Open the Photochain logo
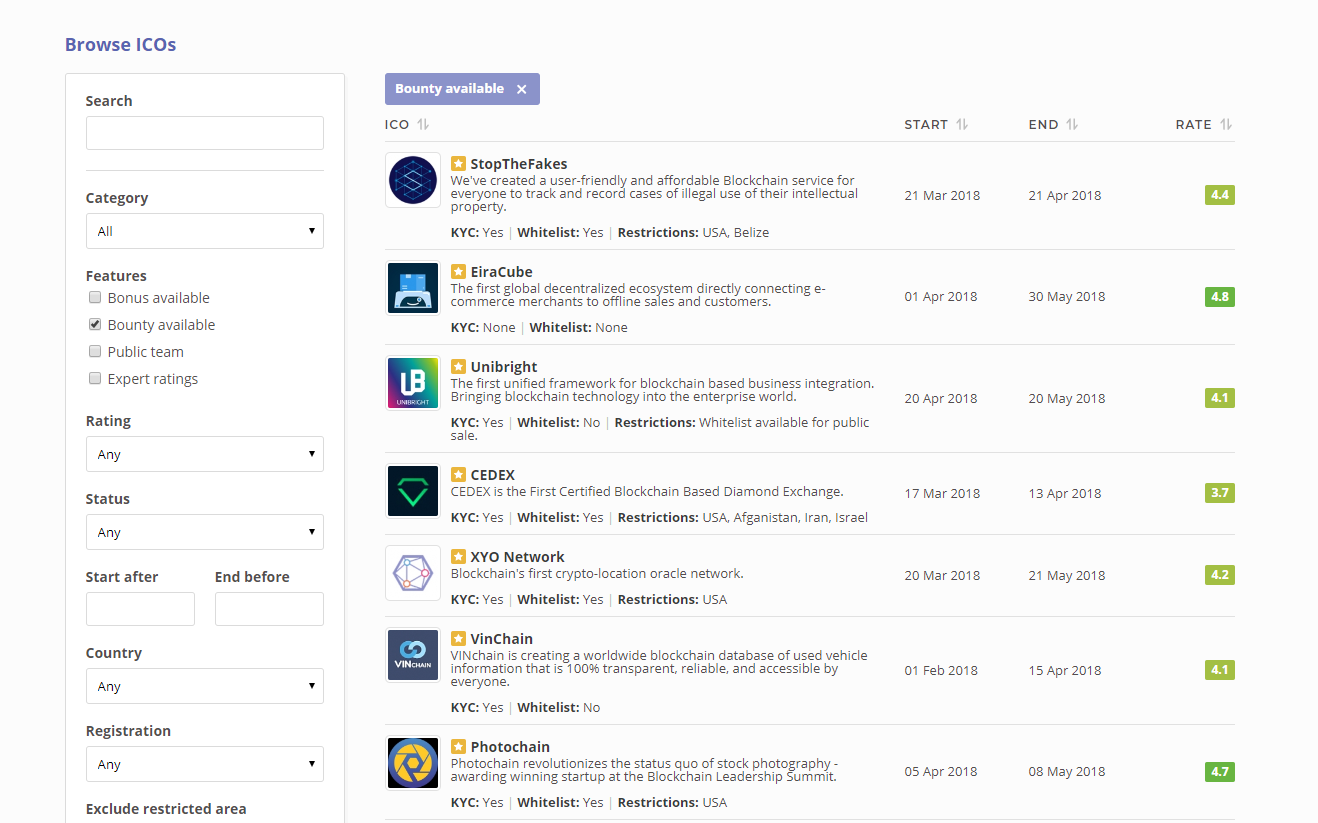This screenshot has width=1318, height=823. 413,763
